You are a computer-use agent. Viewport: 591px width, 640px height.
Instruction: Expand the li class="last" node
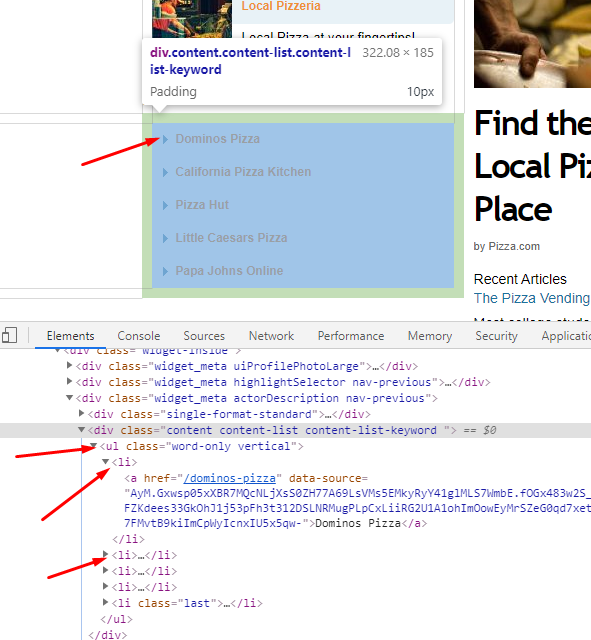pyautogui.click(x=105, y=602)
